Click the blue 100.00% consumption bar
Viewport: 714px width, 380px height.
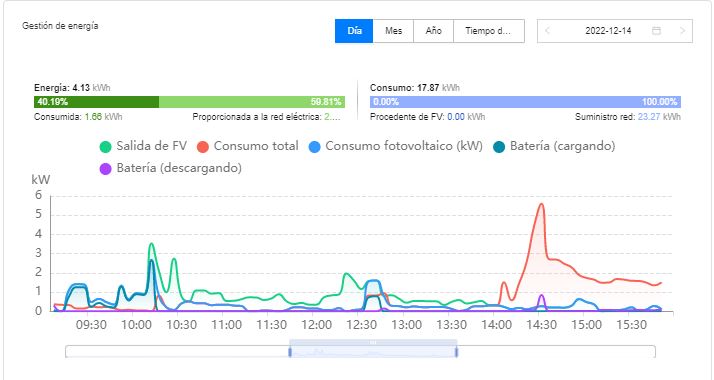point(525,102)
